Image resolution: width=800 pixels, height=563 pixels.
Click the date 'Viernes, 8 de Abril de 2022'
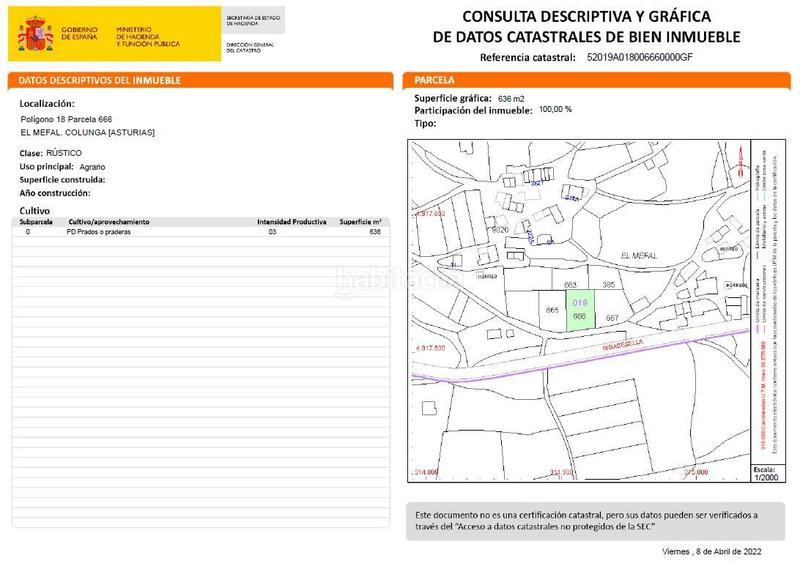(712, 551)
